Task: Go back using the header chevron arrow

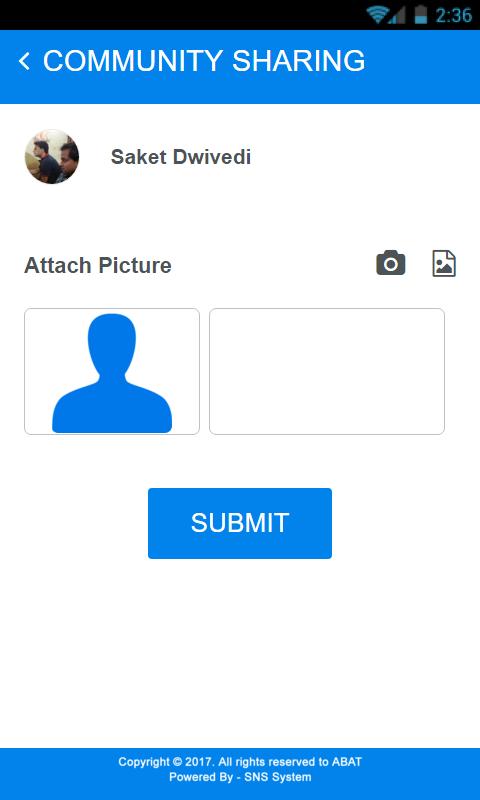Action: pos(23,61)
